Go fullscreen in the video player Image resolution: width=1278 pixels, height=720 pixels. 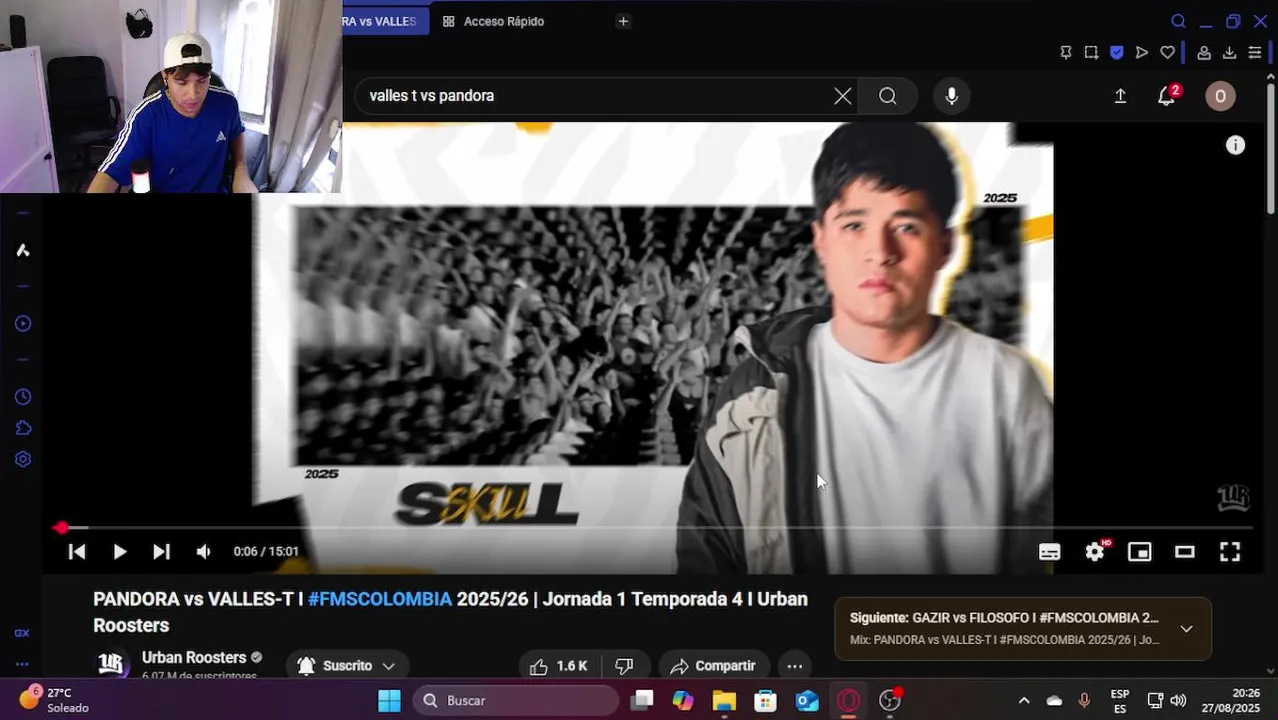tap(1230, 552)
